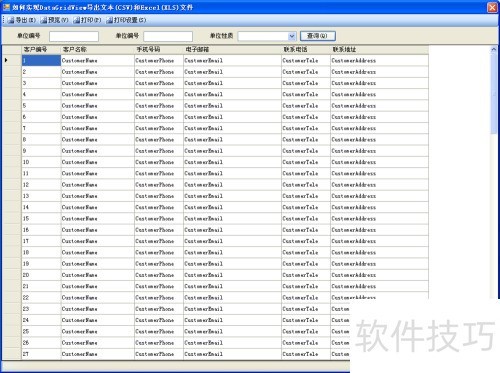The height and width of the screenshot is (373, 500).
Task: Click the row selector arrow for row 1
Action: click(x=12, y=60)
